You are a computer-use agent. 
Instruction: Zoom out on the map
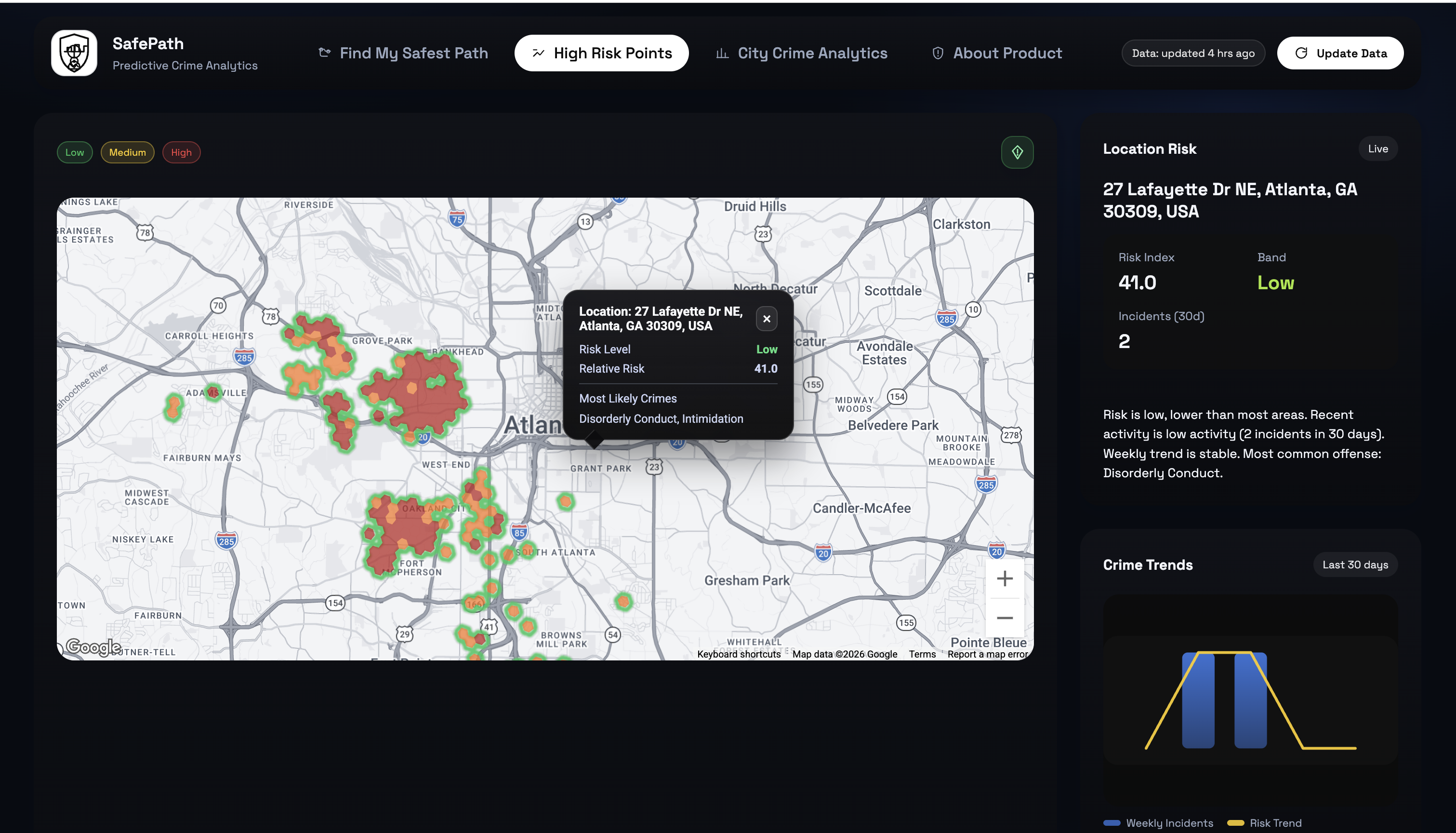click(1005, 618)
